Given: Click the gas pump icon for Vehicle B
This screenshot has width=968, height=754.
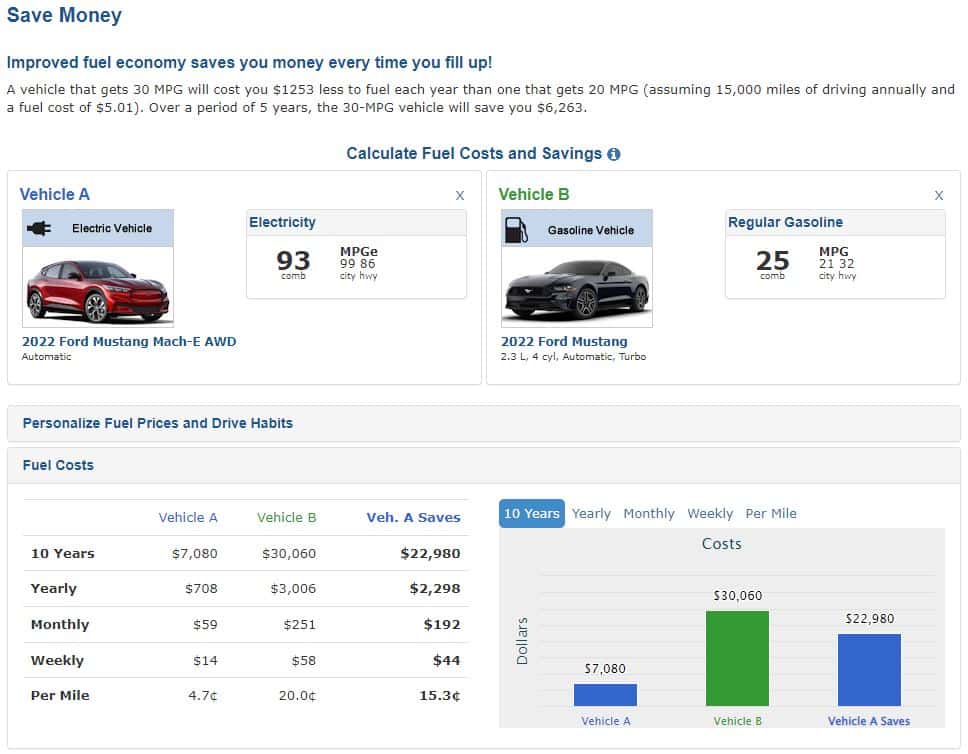Looking at the screenshot, I should click(516, 230).
